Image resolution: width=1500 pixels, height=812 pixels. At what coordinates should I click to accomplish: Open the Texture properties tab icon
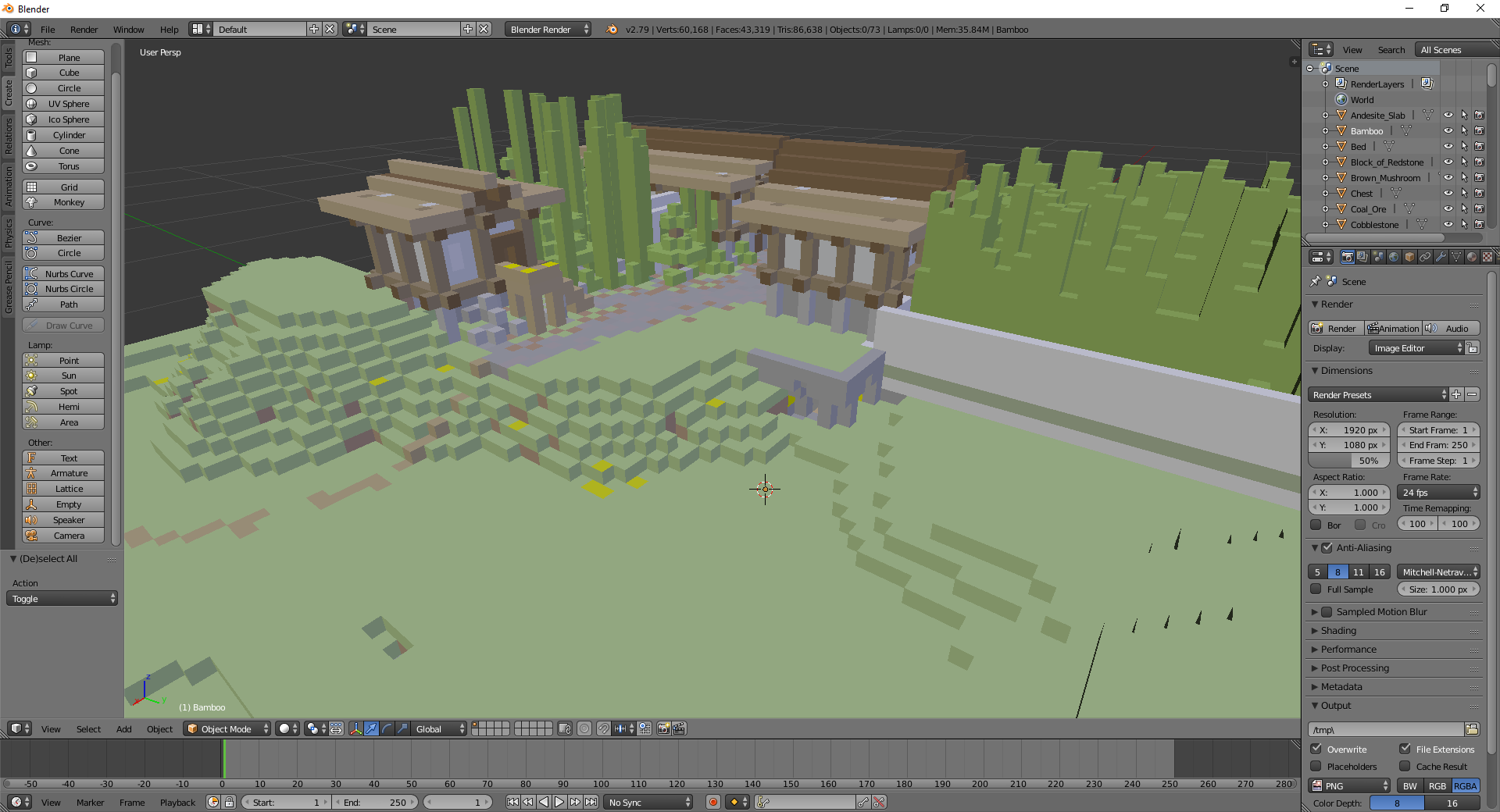pos(1487,257)
